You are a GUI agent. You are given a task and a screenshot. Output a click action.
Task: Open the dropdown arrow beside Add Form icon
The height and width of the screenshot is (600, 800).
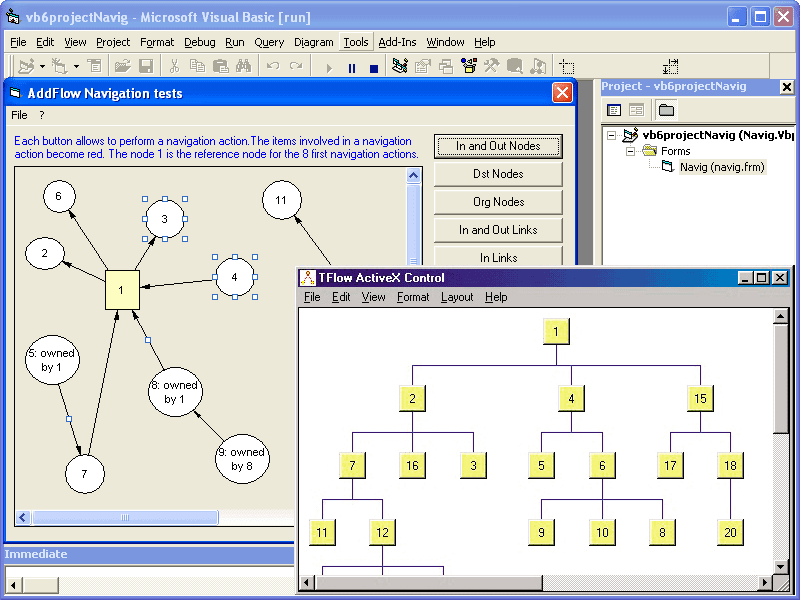click(x=76, y=66)
